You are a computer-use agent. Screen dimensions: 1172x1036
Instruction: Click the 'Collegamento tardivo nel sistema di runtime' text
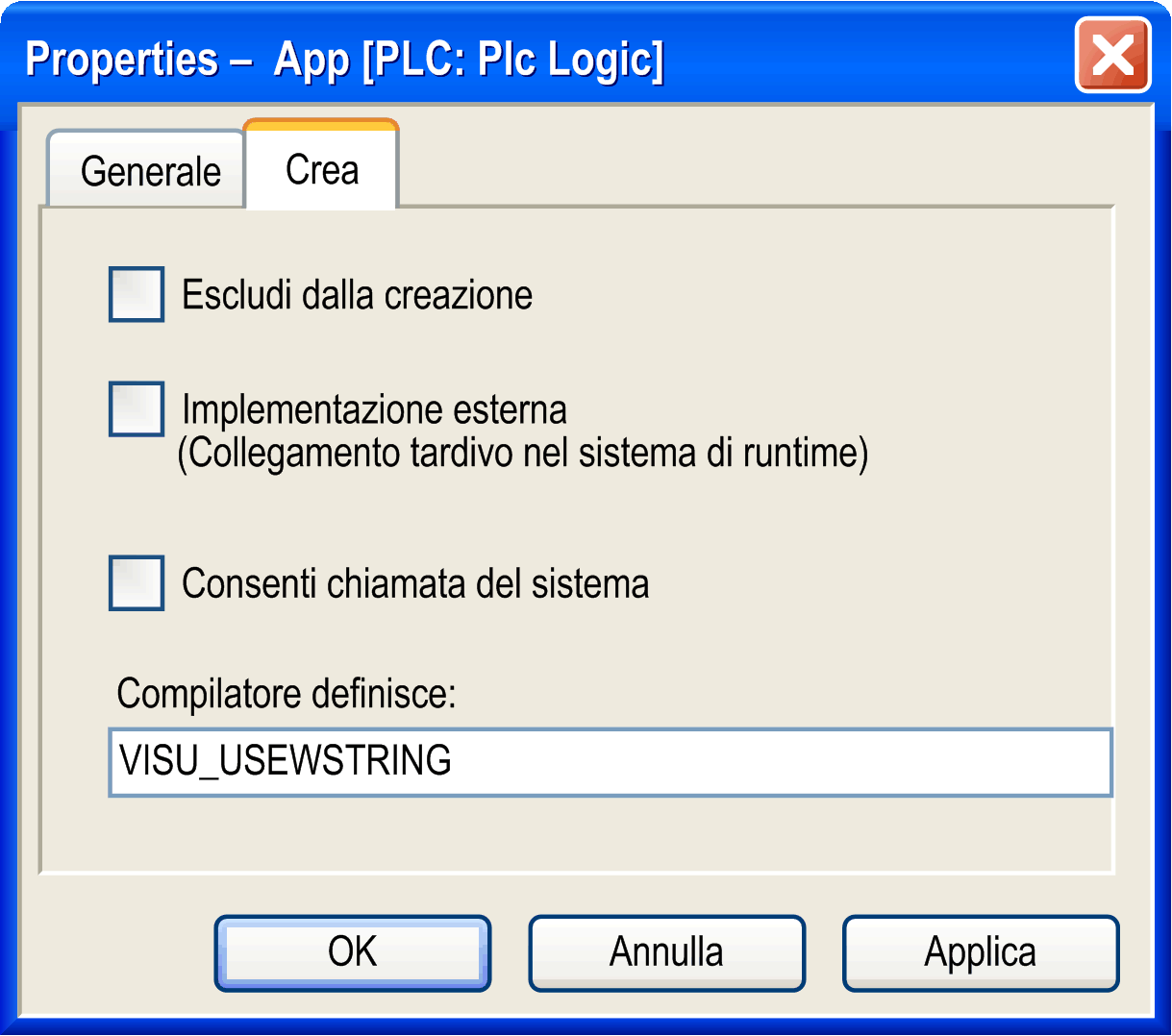coord(522,453)
